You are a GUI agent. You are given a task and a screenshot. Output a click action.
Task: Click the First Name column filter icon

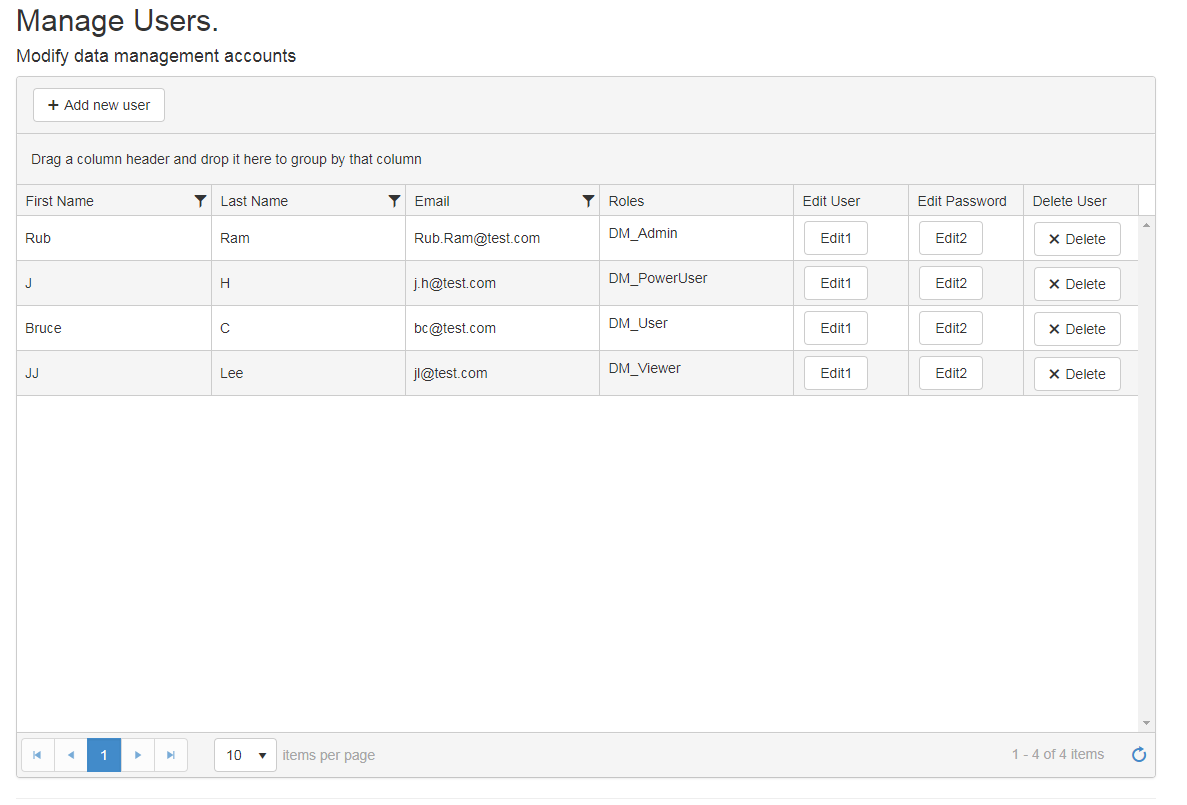coord(200,201)
